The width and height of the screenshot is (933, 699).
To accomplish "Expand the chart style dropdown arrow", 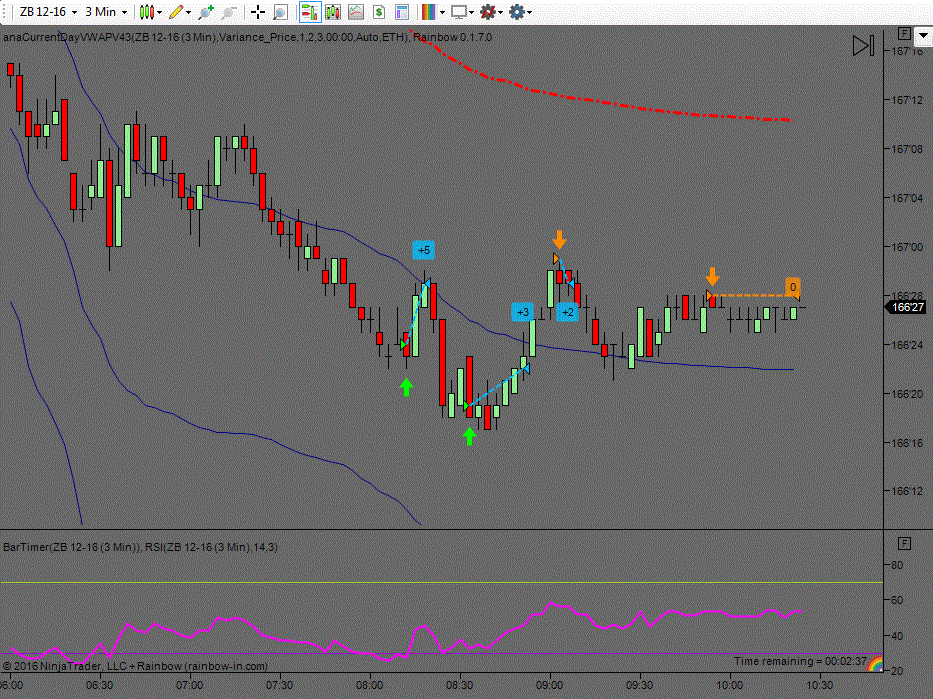I will [x=159, y=12].
